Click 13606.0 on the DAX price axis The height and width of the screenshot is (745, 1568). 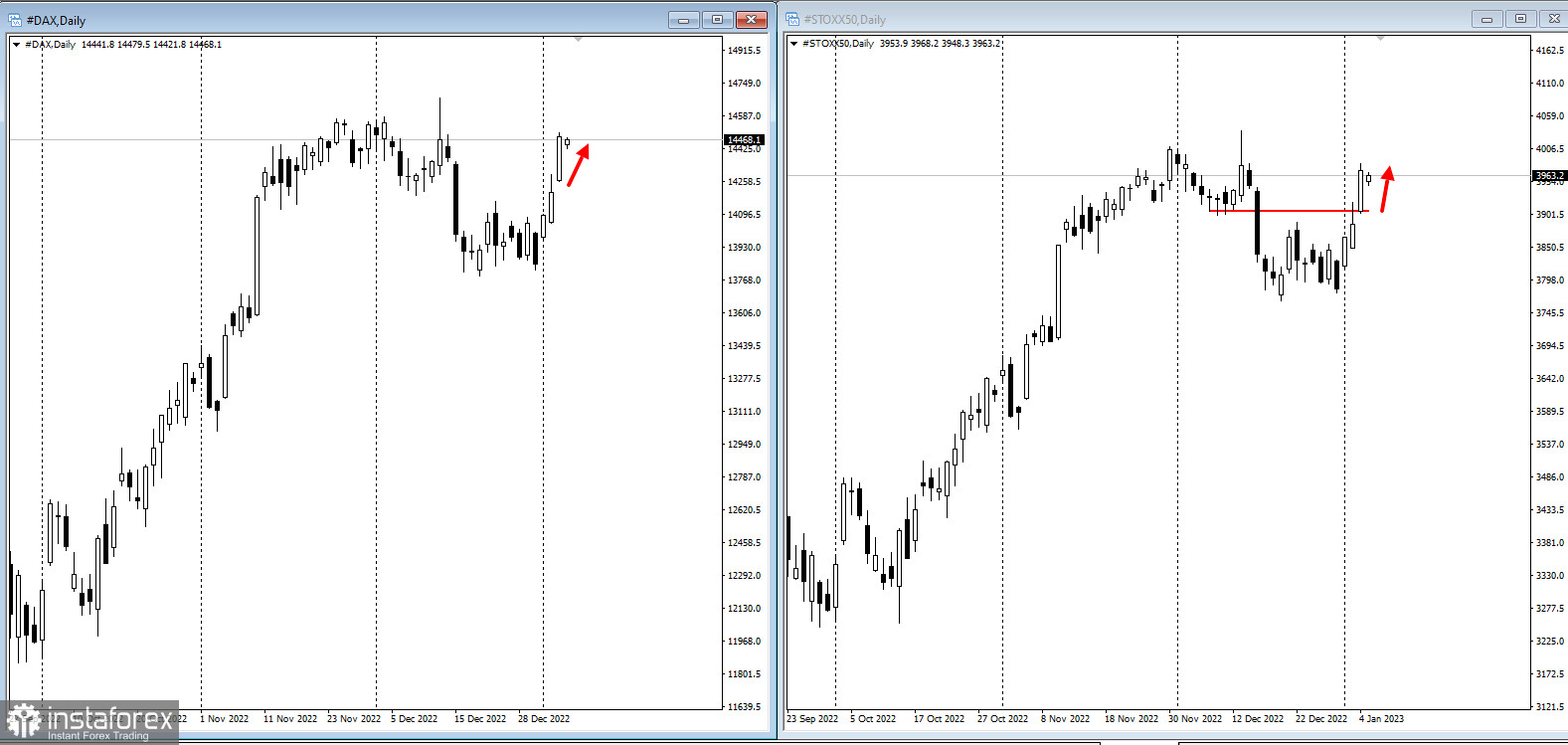(x=744, y=313)
